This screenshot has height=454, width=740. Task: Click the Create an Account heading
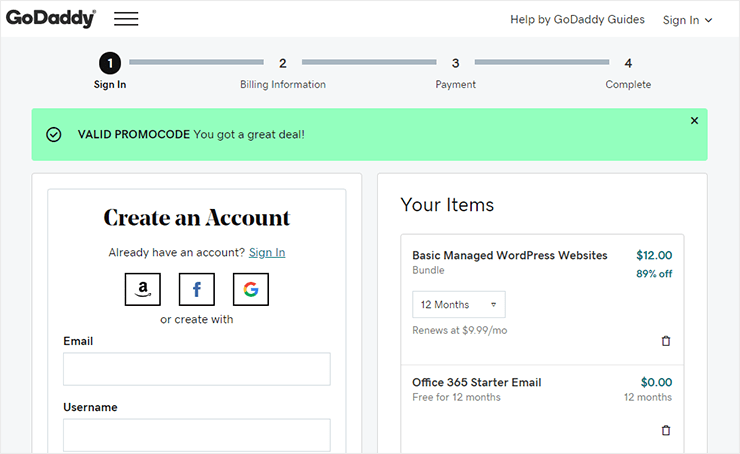pyautogui.click(x=197, y=218)
